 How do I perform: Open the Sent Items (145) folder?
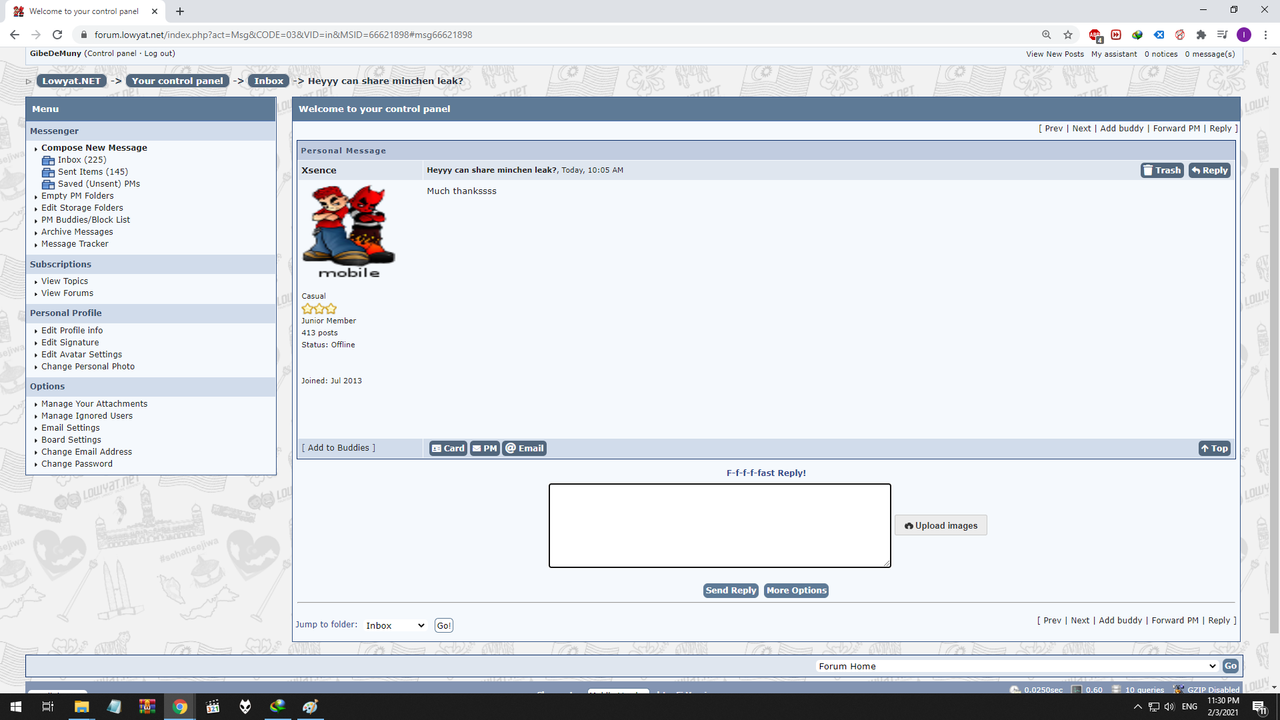coord(92,172)
